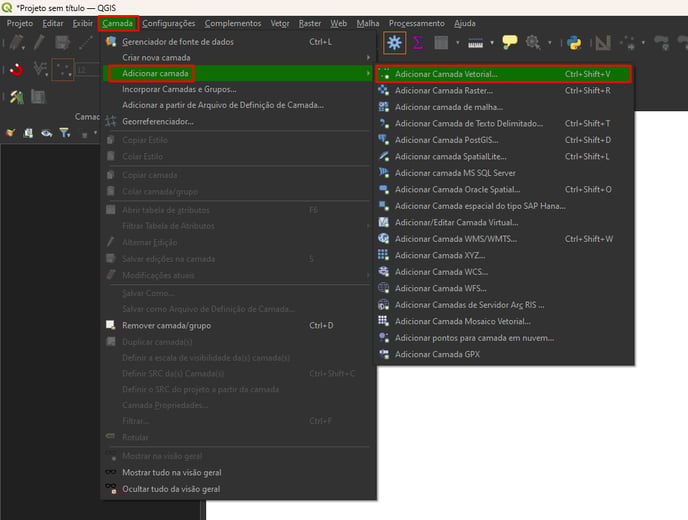Expand the Adicionar camada submenu arrow
Image resolution: width=688 pixels, height=520 pixels.
pyautogui.click(x=368, y=73)
